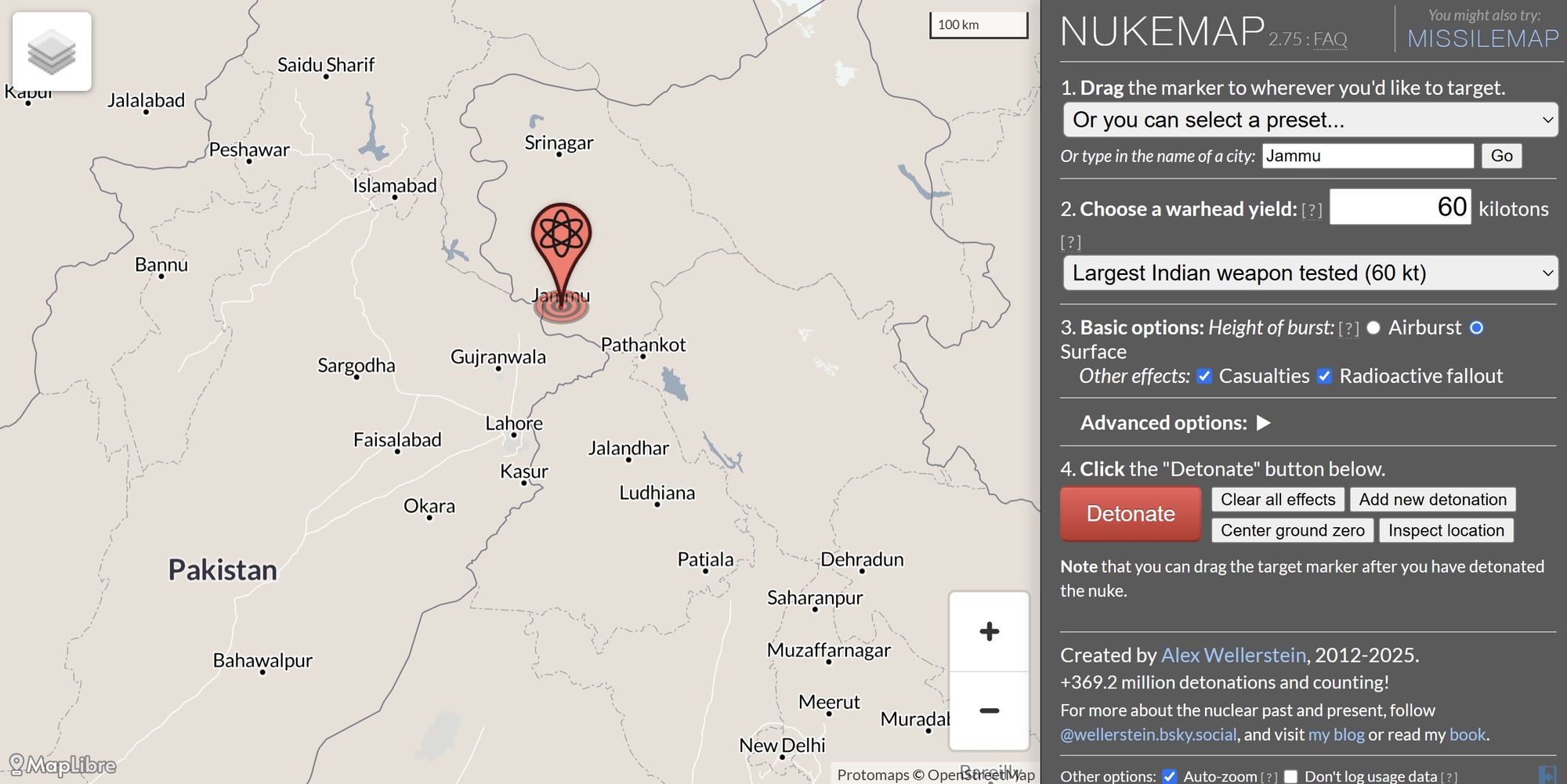Viewport: 1567px width, 784px height.
Task: Uncheck the Casualties checkbox
Action: [1204, 377]
